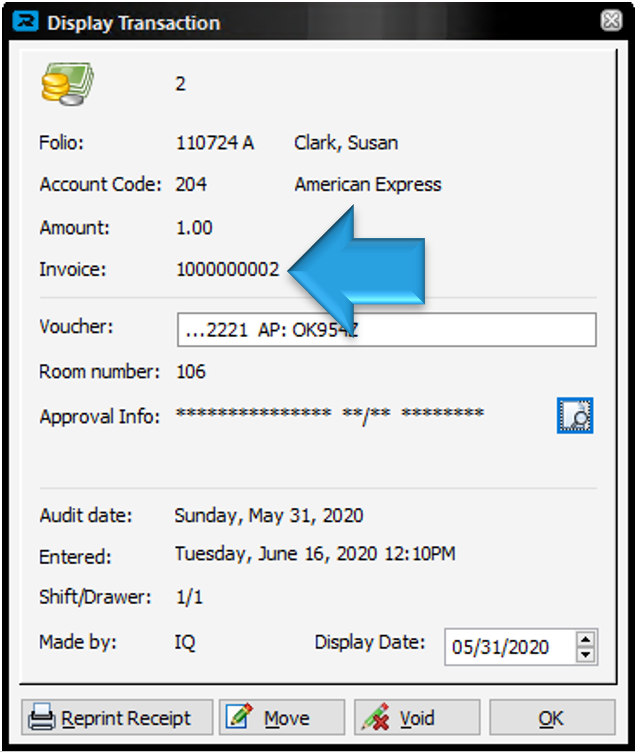Image resolution: width=635 pixels, height=752 pixels.
Task: Increase Display Date with up arrow
Action: pos(587,638)
